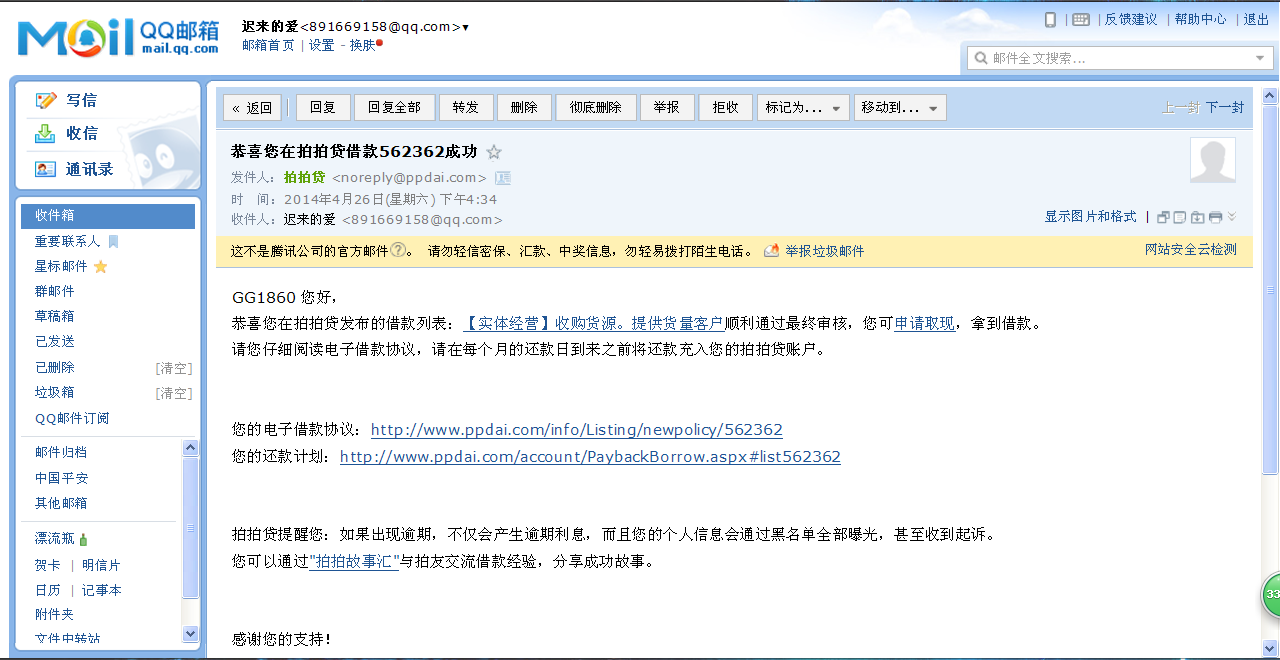Click the archive-to-folder icon in email header
1280x660 pixels.
click(1197, 217)
